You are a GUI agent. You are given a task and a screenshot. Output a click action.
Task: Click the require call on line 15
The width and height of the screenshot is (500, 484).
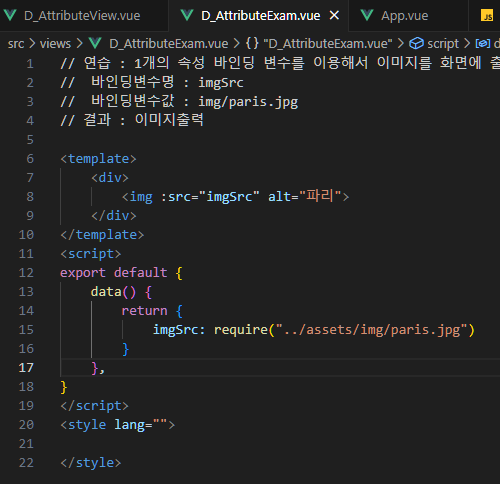pyautogui.click(x=241, y=330)
